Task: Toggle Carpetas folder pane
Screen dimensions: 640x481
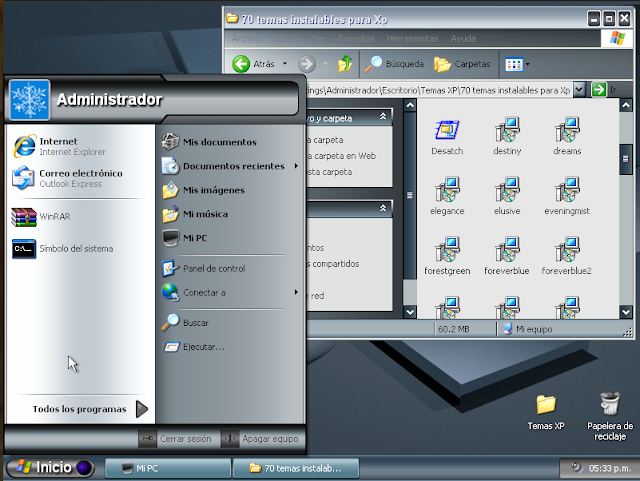Action: (462, 64)
